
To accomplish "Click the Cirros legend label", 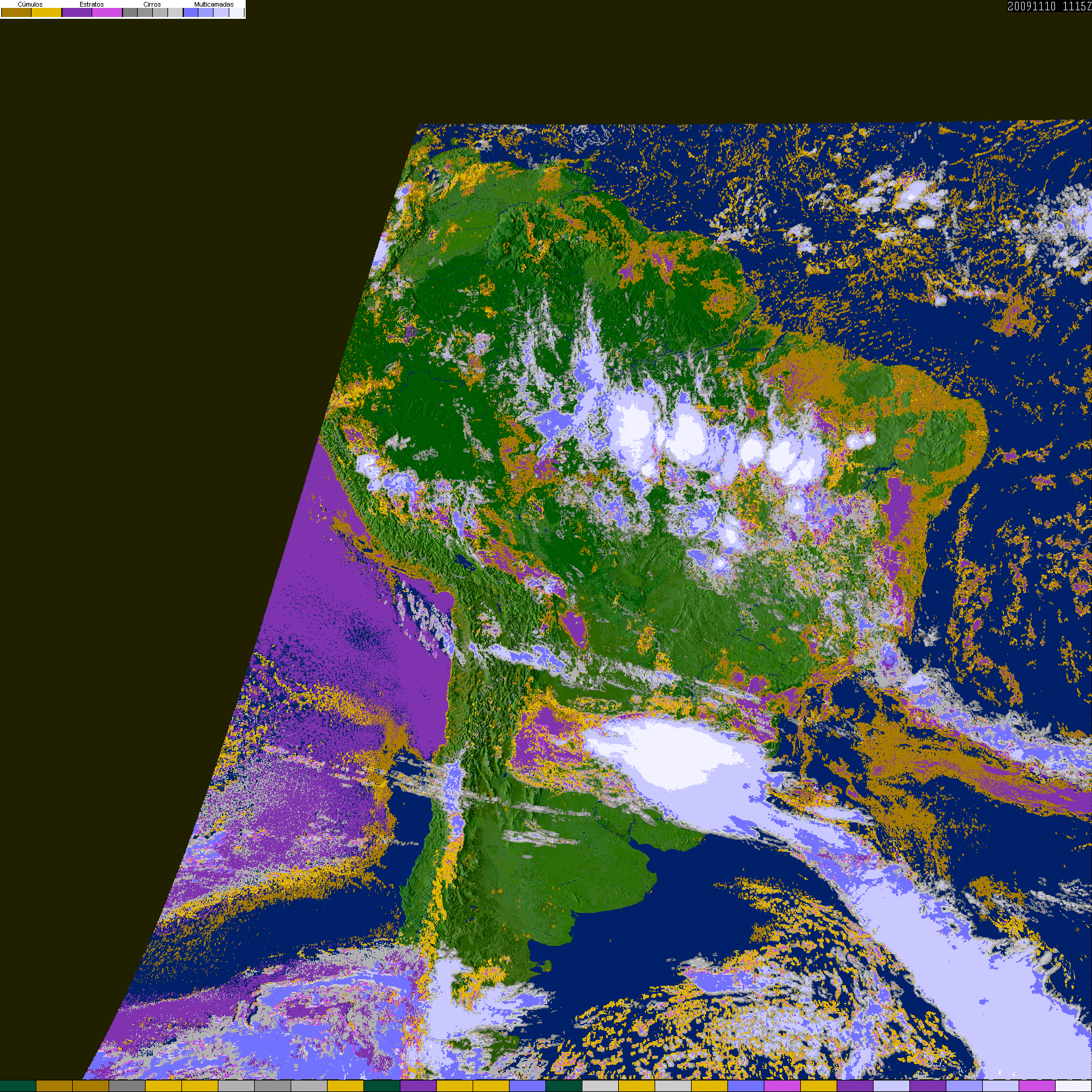I will tap(152, 4).
